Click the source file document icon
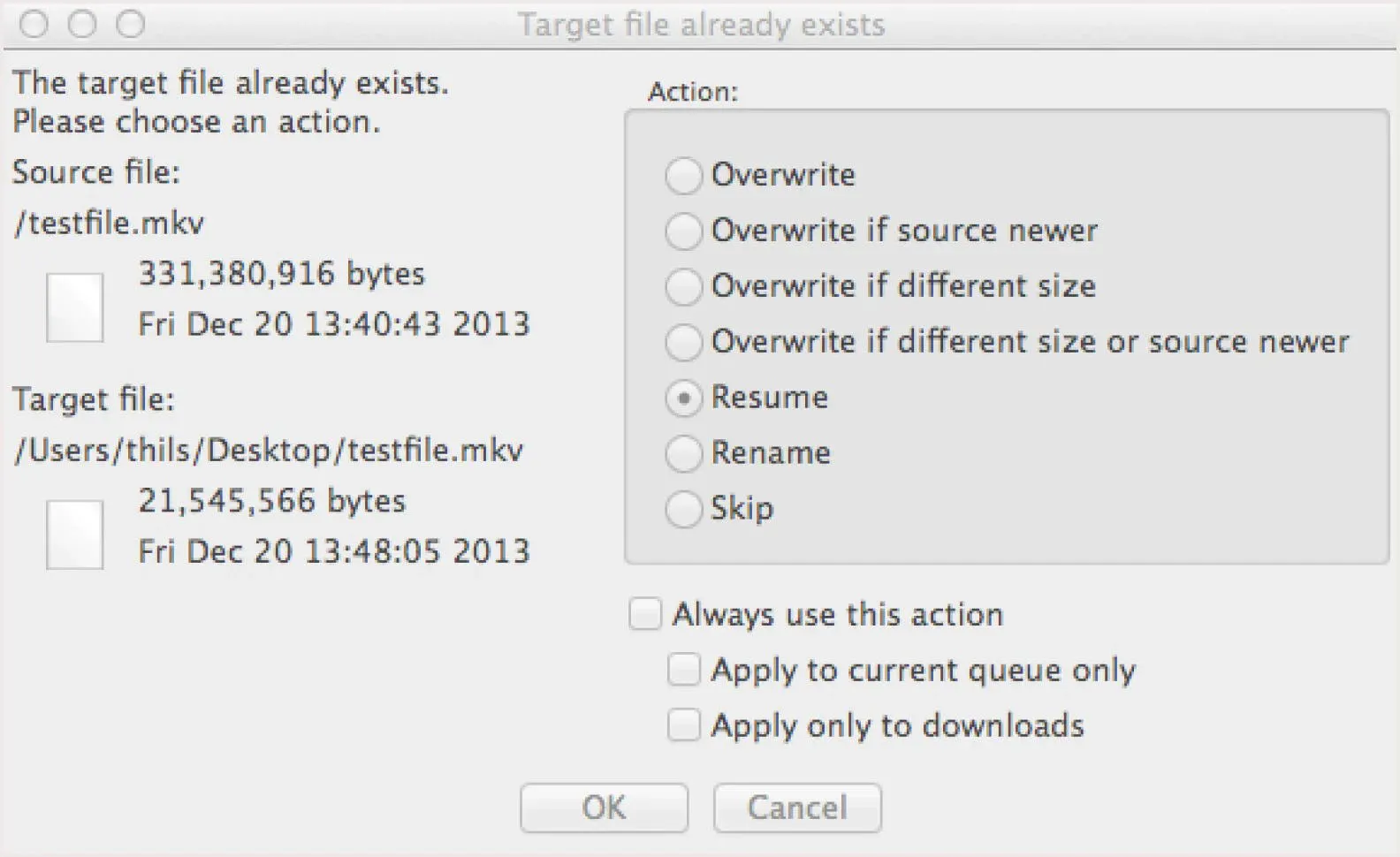The image size is (1400, 857). tap(75, 307)
